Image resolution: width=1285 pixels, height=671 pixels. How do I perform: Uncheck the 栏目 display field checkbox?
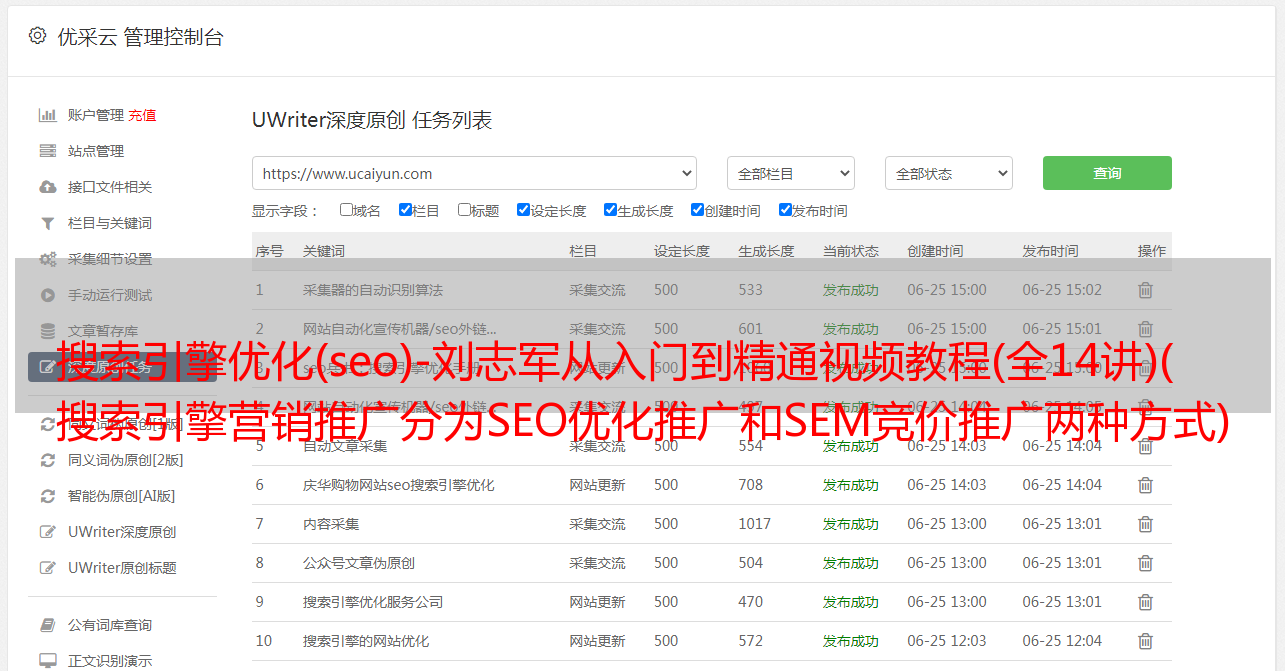tap(405, 210)
